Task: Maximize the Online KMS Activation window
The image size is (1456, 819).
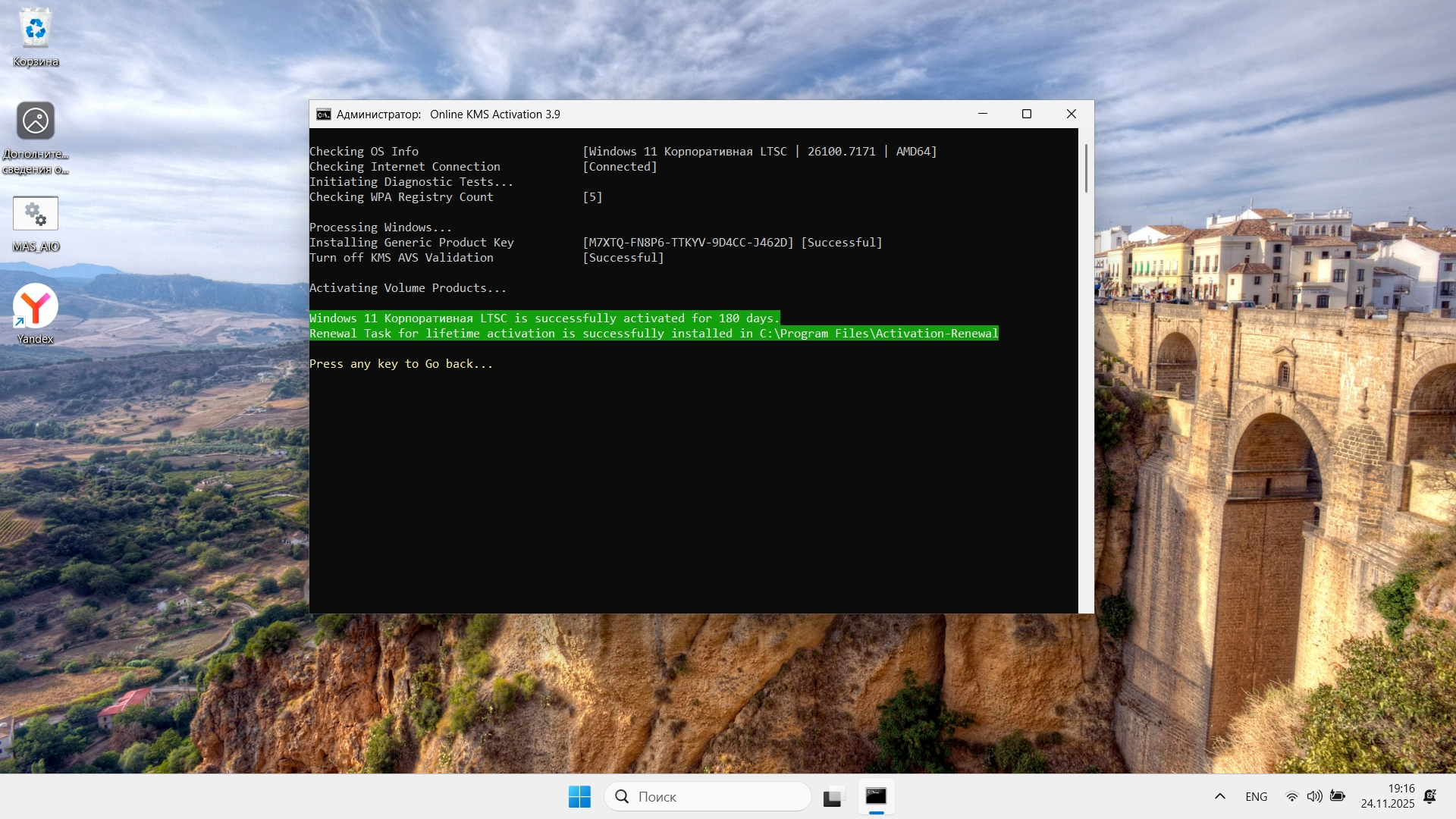Action: pyautogui.click(x=1027, y=114)
